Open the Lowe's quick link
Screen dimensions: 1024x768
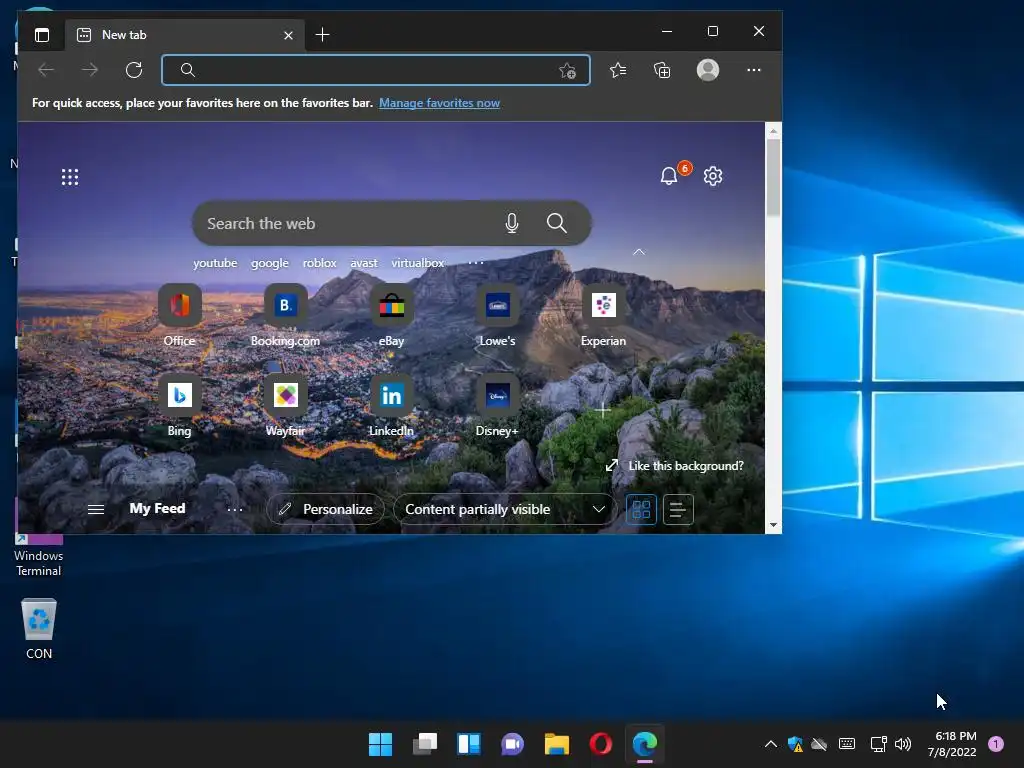click(498, 315)
